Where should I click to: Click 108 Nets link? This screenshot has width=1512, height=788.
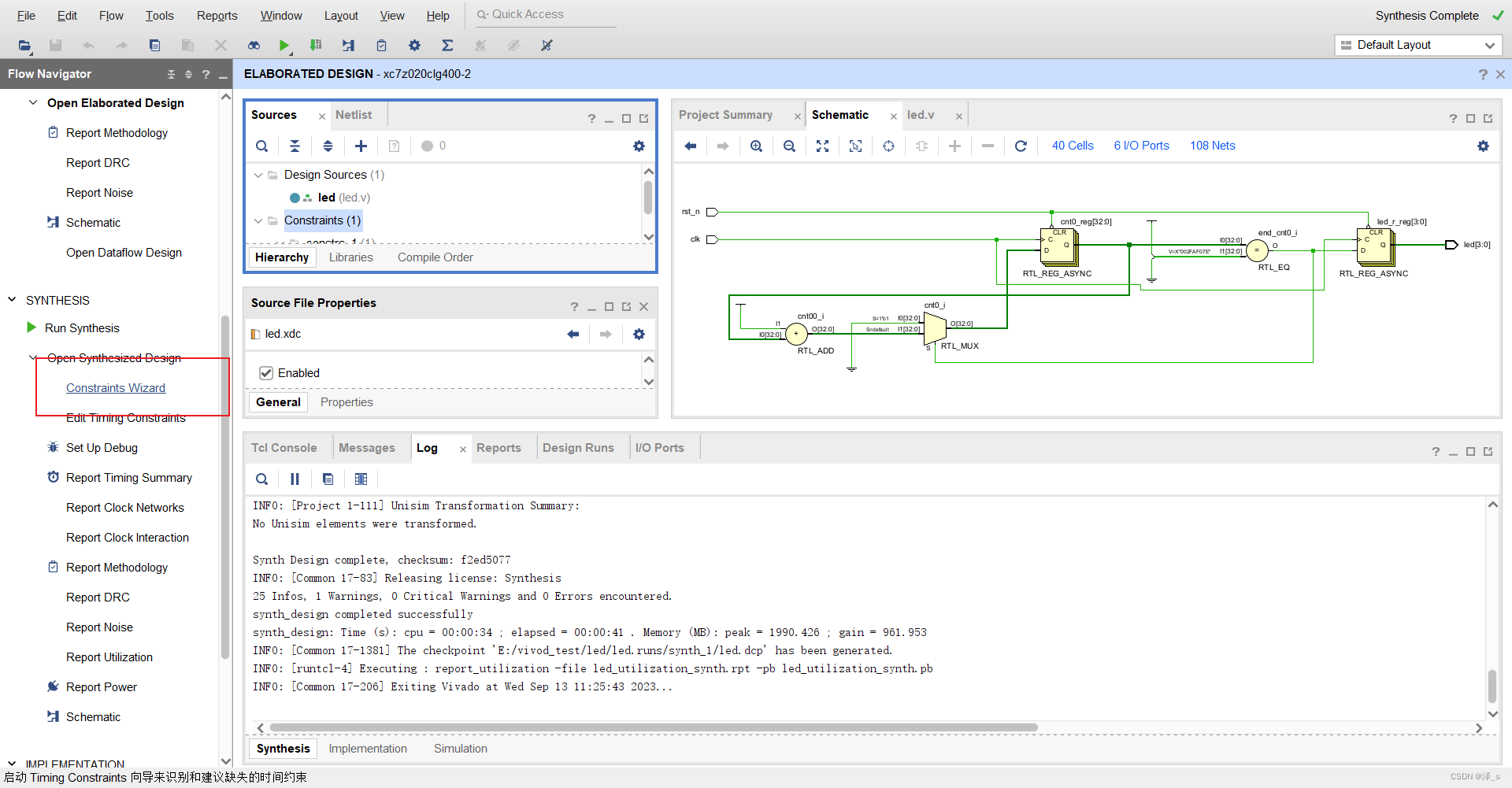1213,146
